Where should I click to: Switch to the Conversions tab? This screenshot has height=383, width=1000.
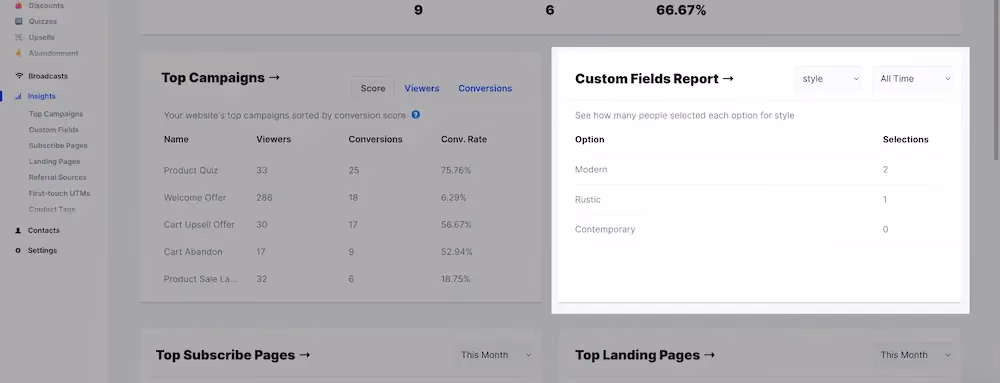485,89
